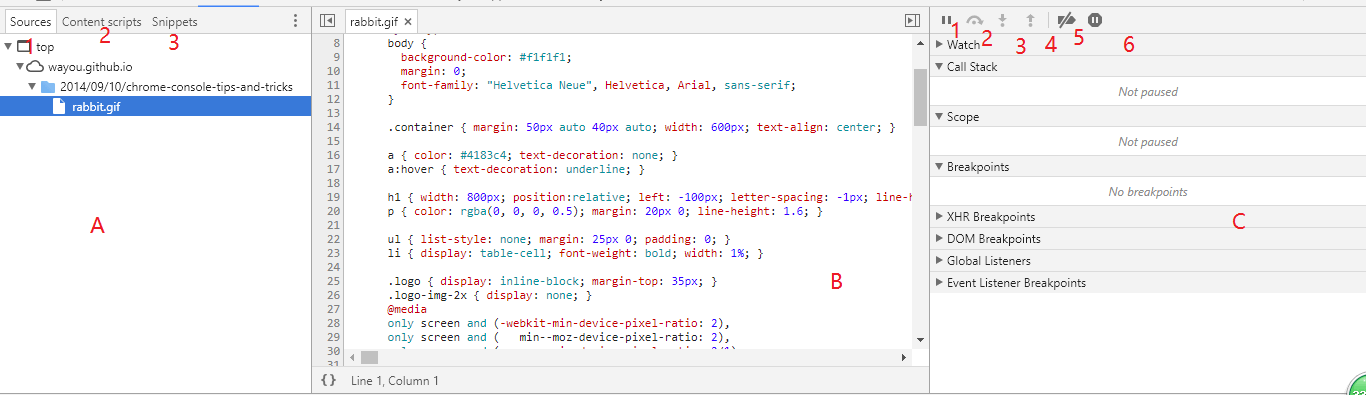This screenshot has width=1366, height=395.
Task: Click the pause script execution icon
Action: [x=946, y=20]
